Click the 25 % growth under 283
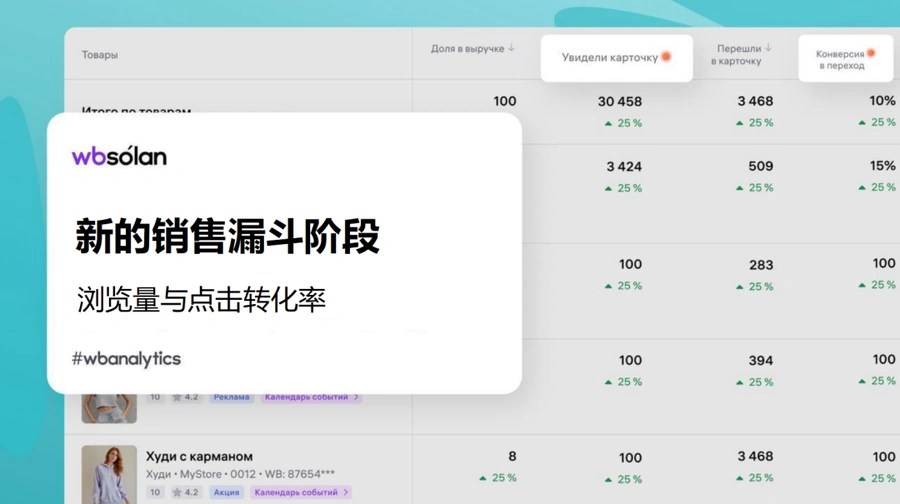The width and height of the screenshot is (900, 504). coord(755,286)
